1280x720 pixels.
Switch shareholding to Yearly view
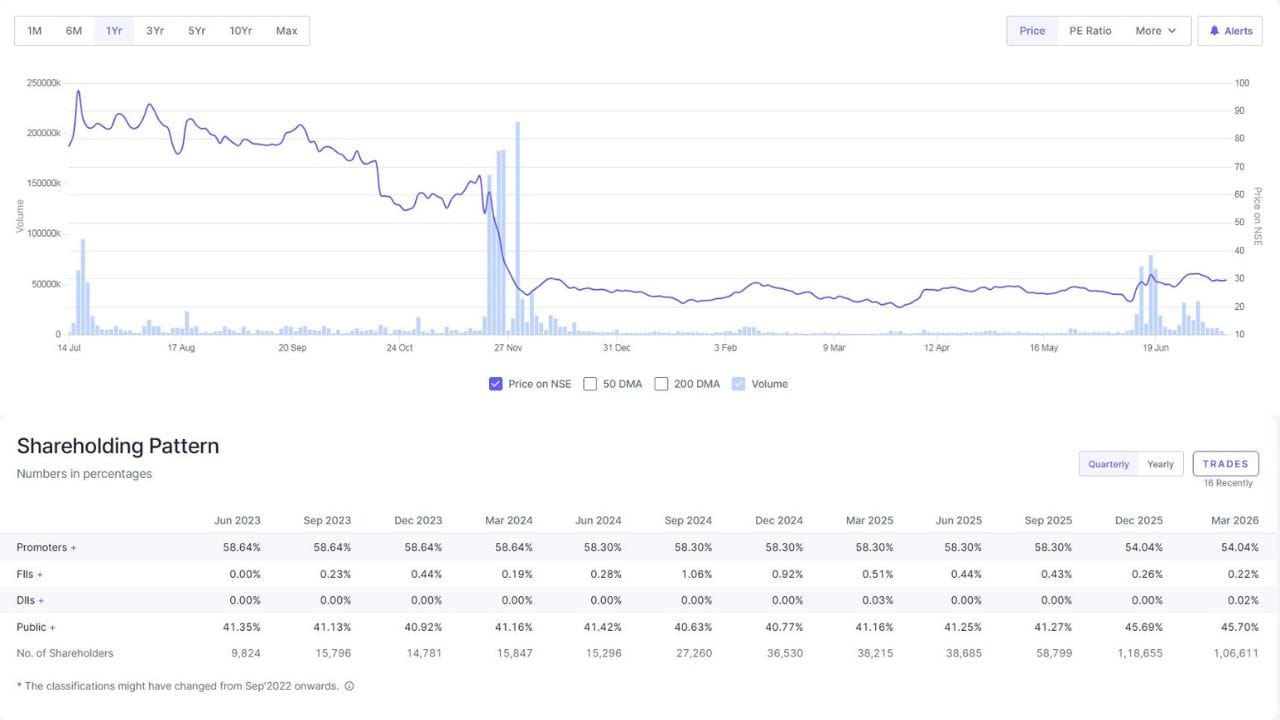point(1160,464)
